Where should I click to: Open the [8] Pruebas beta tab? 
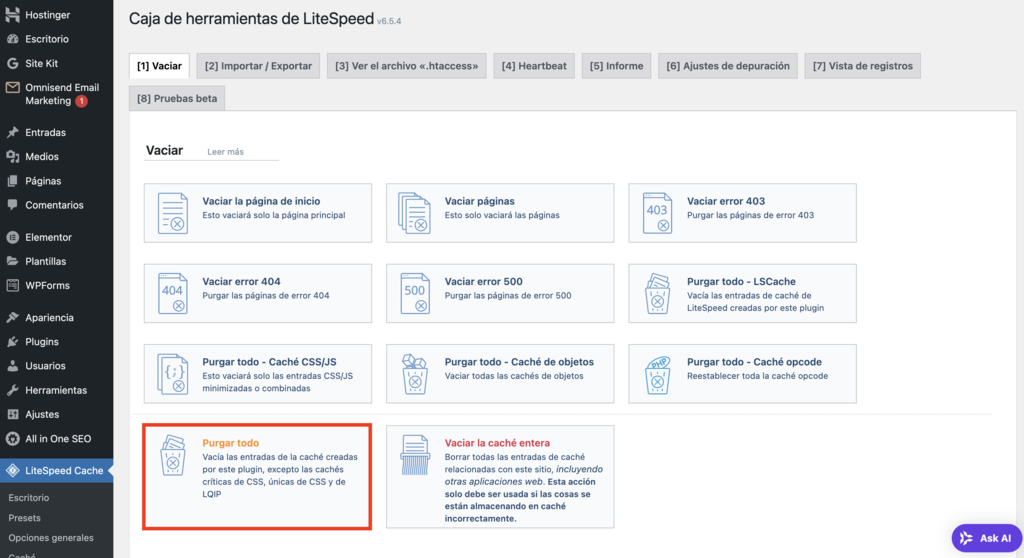pos(177,99)
